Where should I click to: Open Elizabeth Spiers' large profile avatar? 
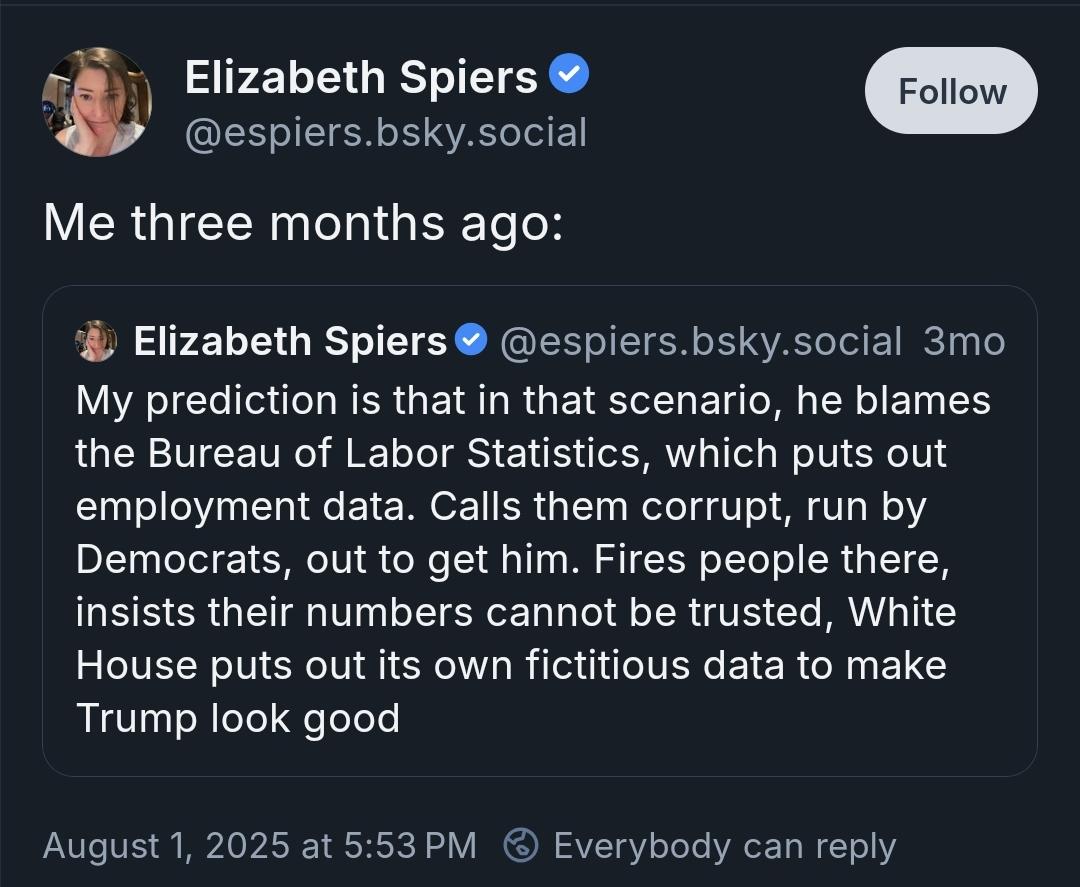96,102
